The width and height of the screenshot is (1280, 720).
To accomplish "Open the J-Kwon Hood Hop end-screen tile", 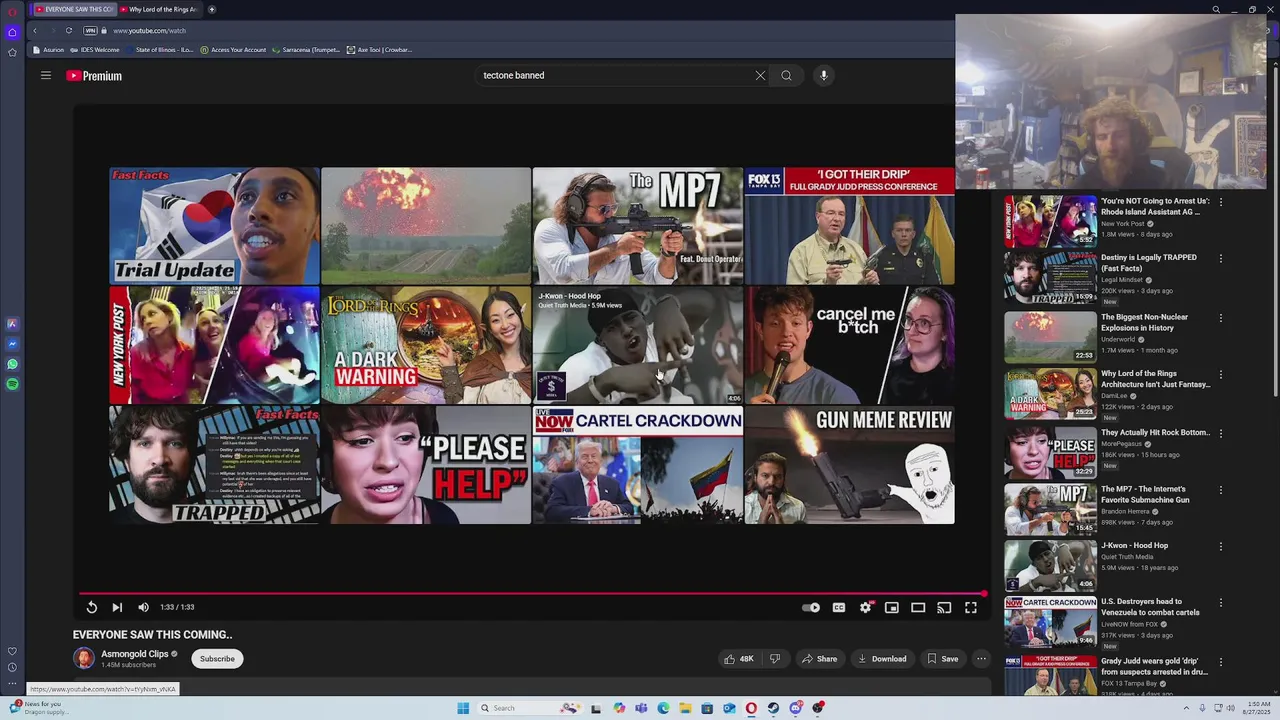I will coord(637,345).
